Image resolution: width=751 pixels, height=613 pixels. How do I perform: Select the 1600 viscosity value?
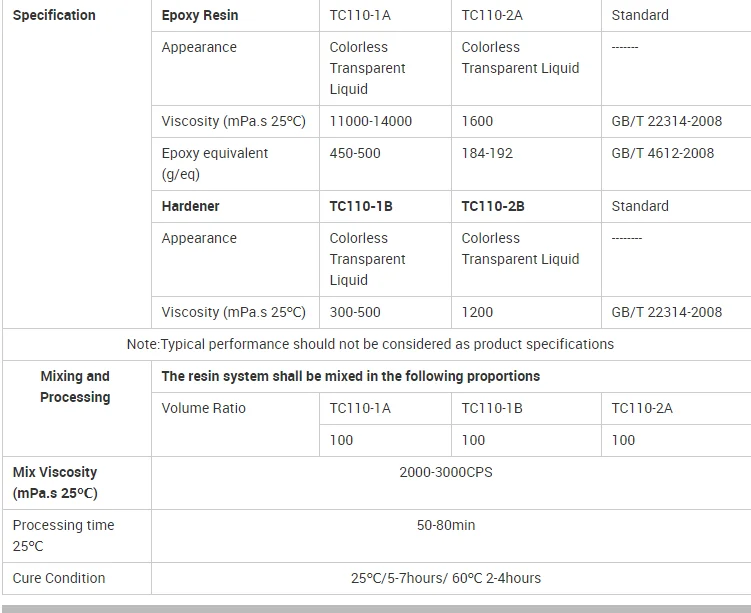tap(477, 121)
